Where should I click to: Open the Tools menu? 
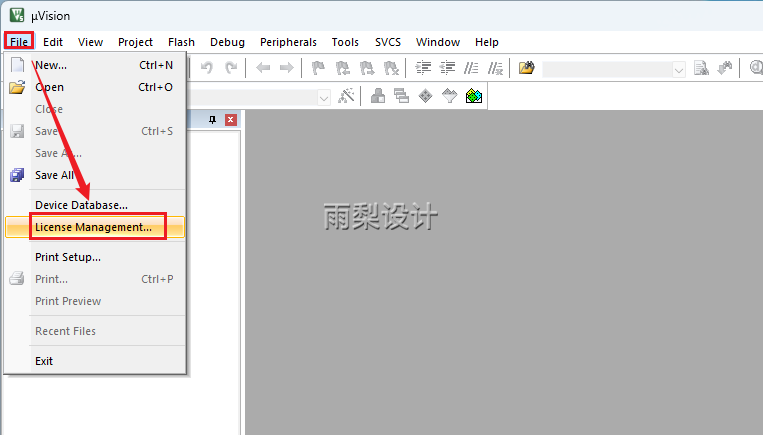point(345,42)
